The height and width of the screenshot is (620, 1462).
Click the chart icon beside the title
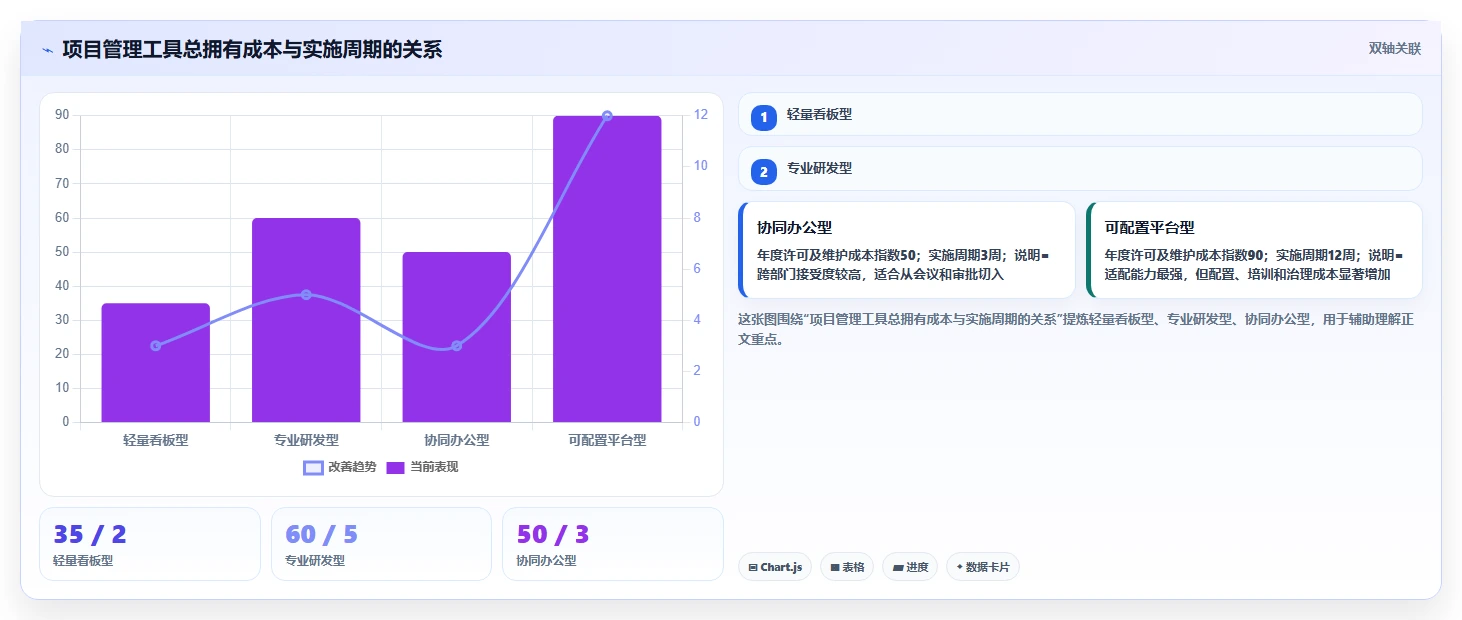pos(48,50)
